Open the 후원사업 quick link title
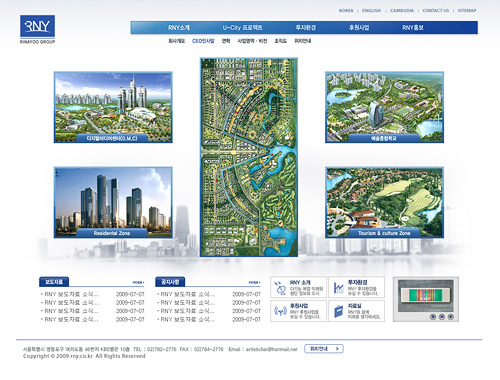Screen dimensions: 500x380 pos(299,306)
